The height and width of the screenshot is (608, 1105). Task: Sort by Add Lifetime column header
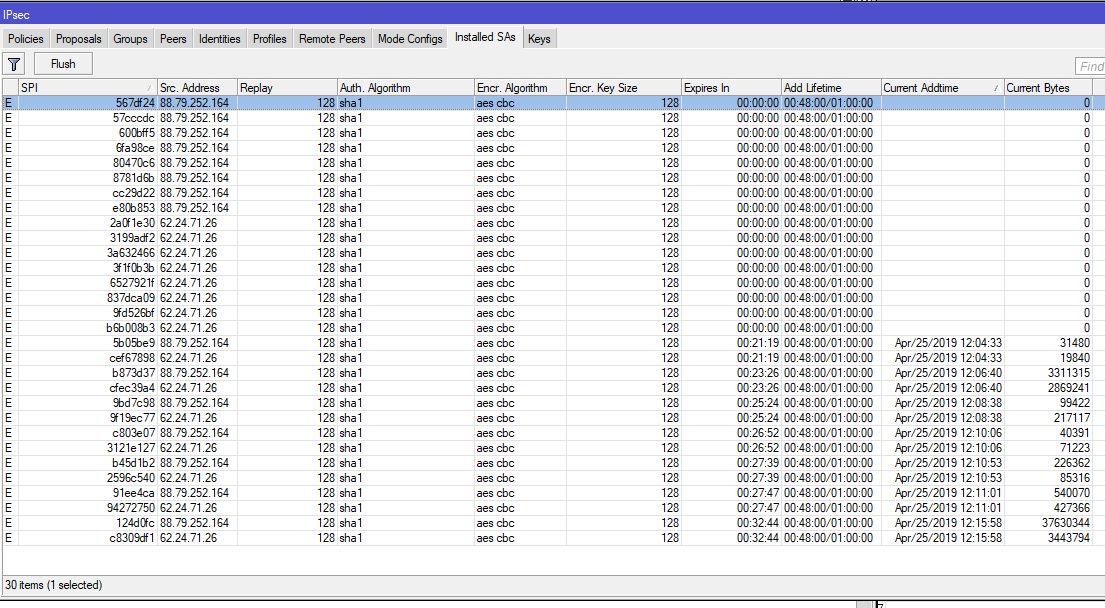[832, 87]
